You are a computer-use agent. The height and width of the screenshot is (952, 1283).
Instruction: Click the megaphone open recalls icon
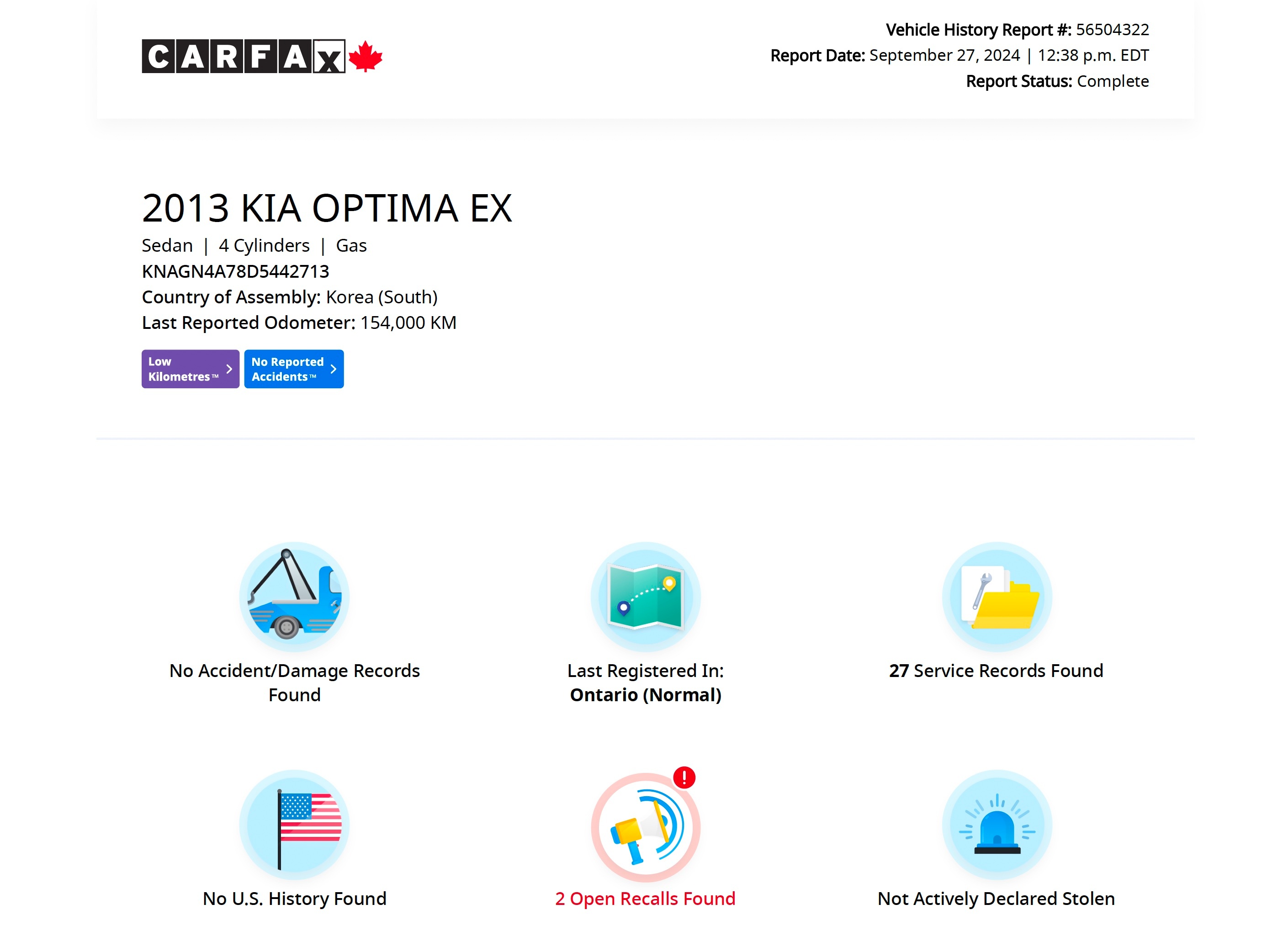pos(646,827)
